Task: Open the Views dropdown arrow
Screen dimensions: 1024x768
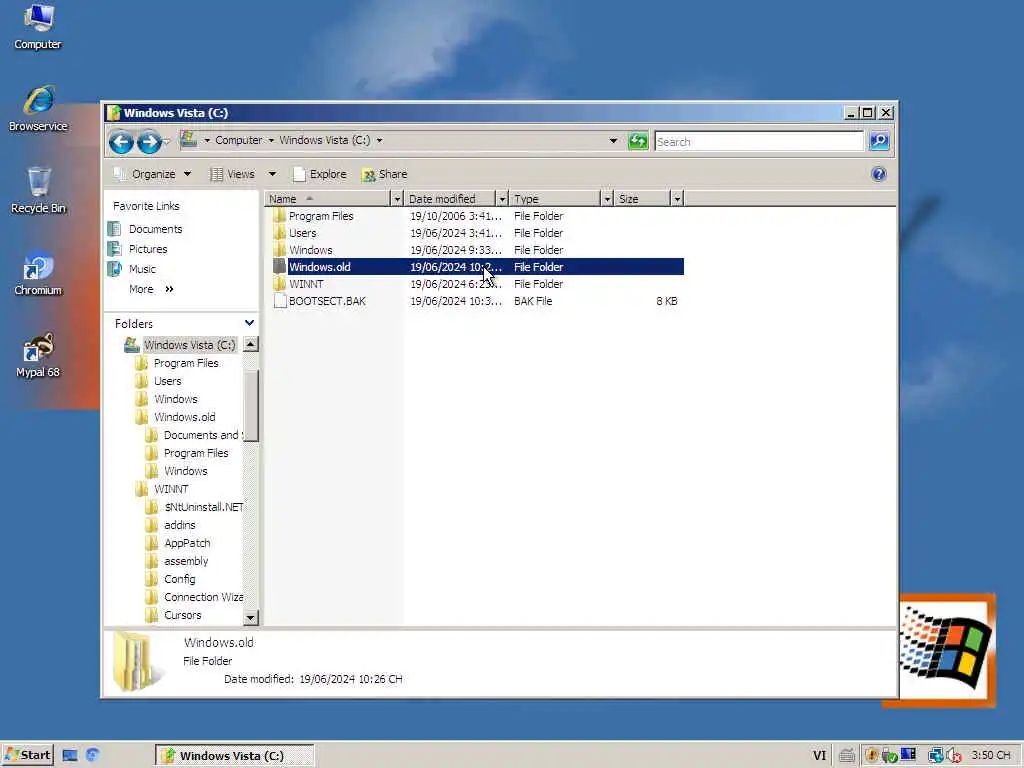Action: 272,174
